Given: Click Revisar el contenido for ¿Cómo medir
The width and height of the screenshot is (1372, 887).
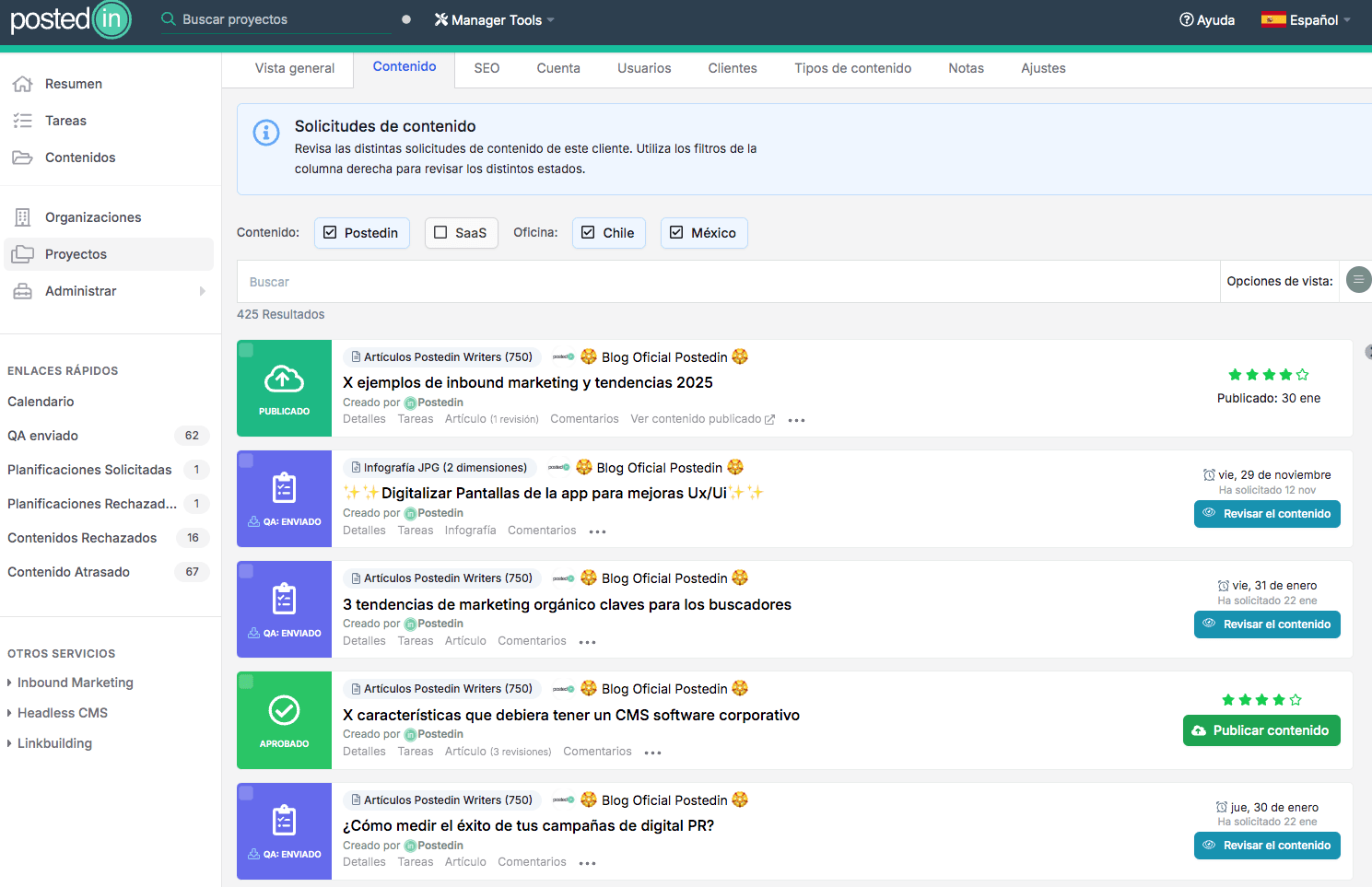Looking at the screenshot, I should point(1267,846).
